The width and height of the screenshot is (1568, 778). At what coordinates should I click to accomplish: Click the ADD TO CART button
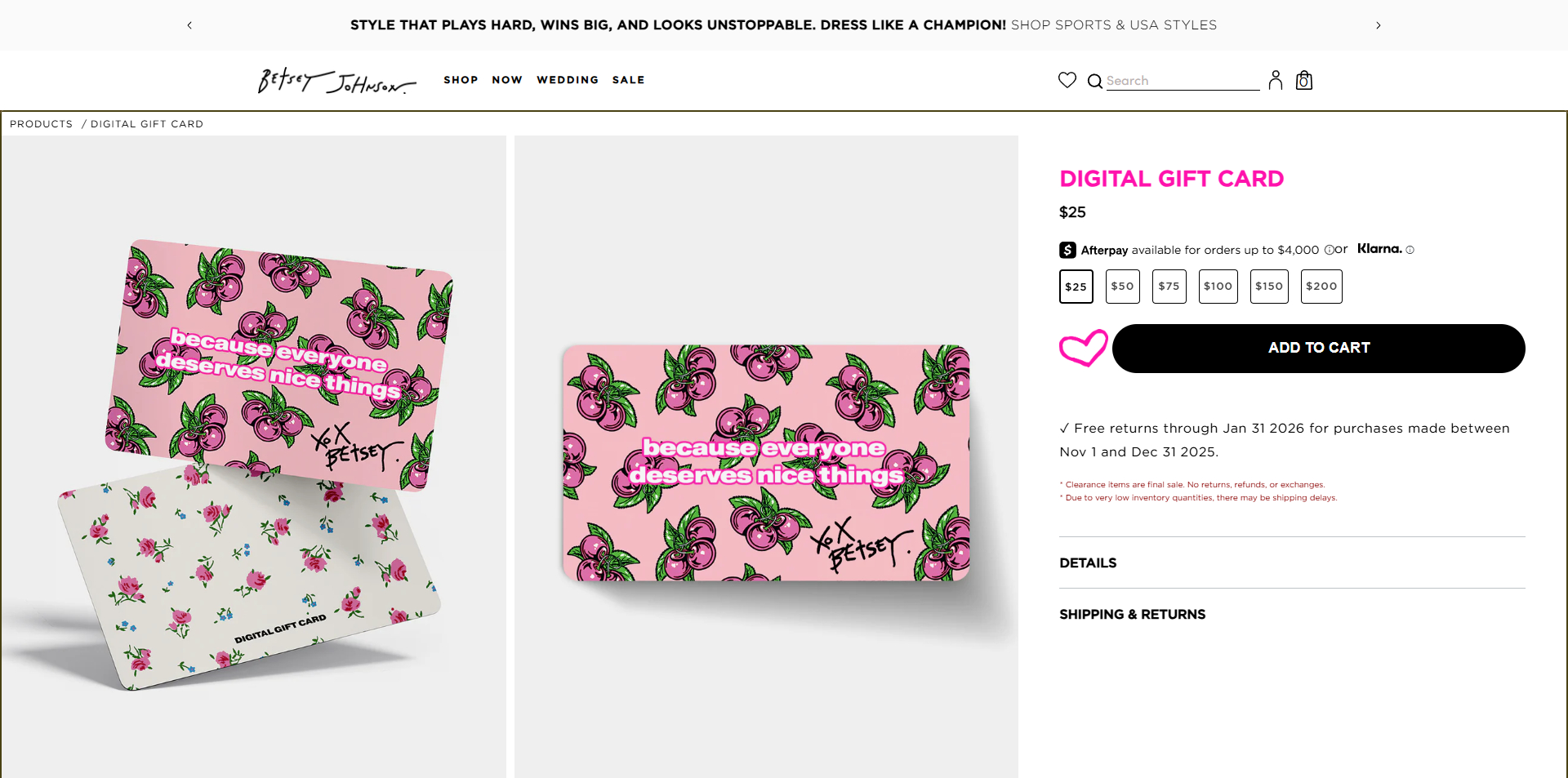point(1318,348)
